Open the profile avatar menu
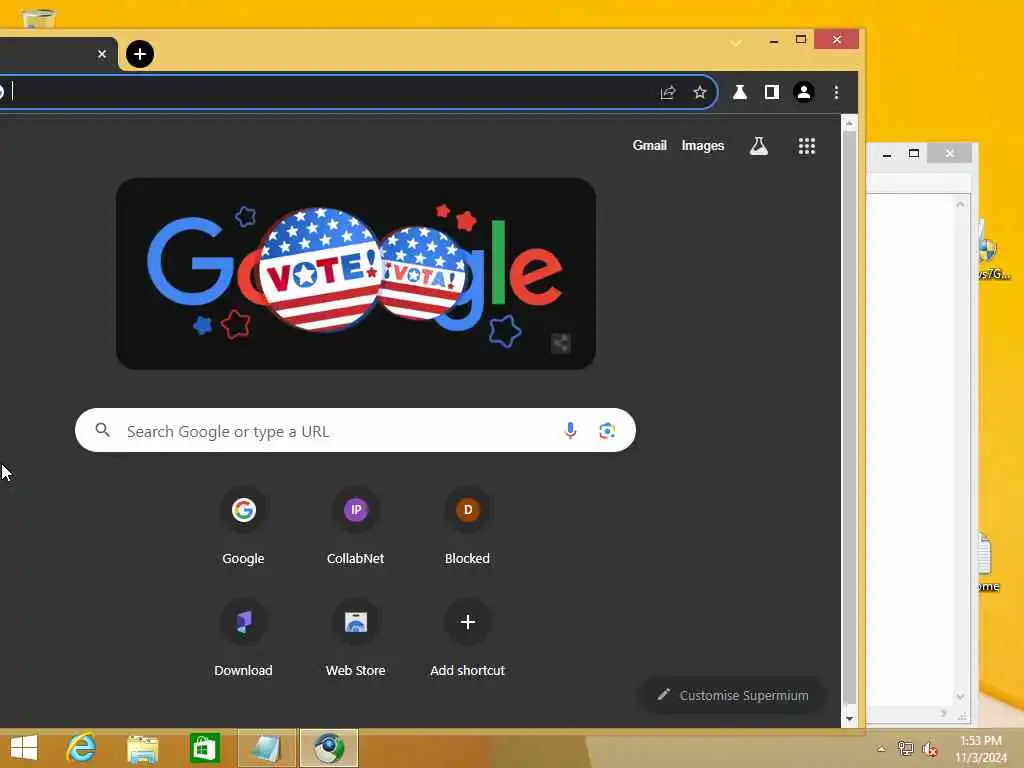 (804, 93)
